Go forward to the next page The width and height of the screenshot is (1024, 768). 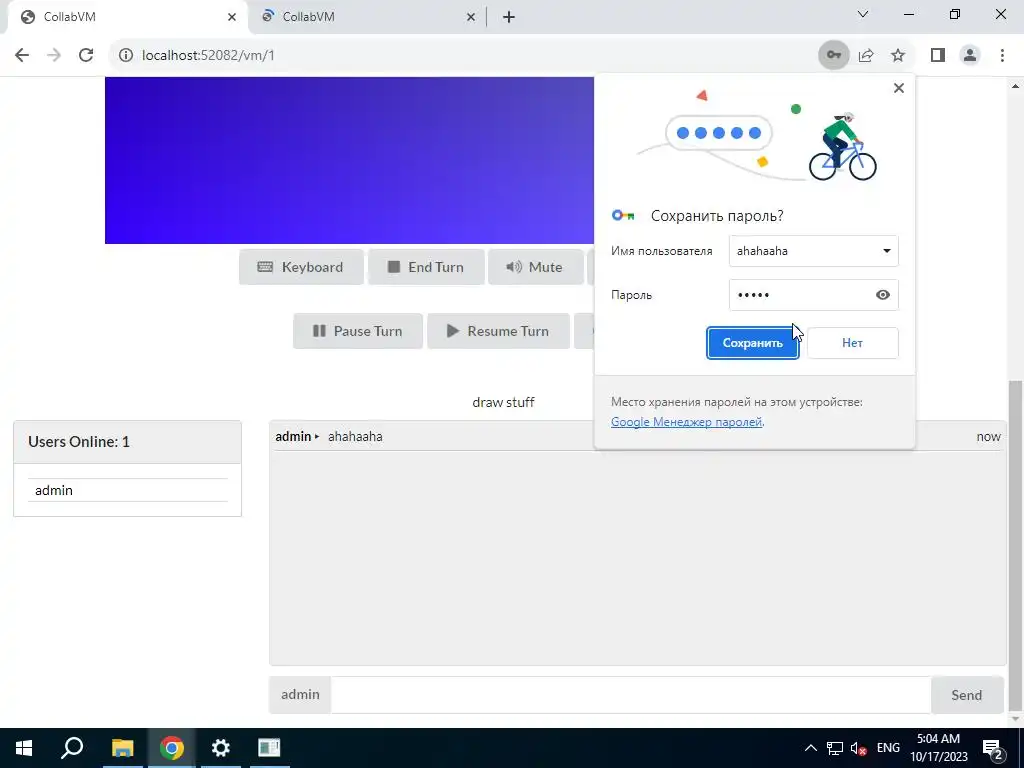tap(54, 55)
